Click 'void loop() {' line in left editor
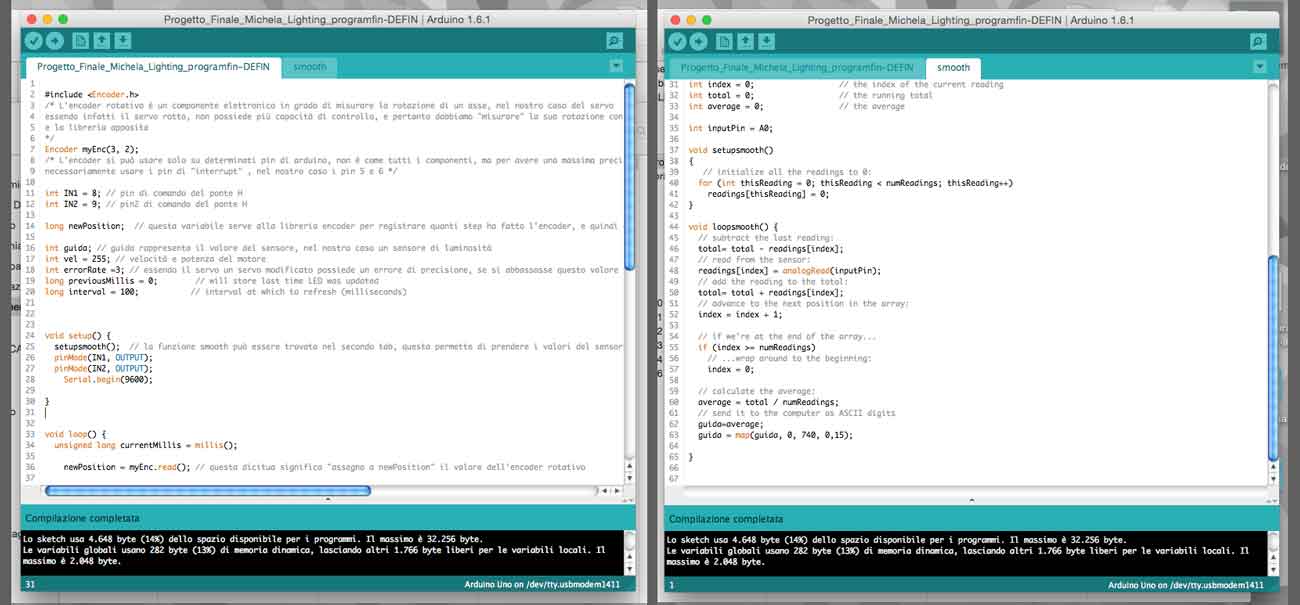 (74, 434)
